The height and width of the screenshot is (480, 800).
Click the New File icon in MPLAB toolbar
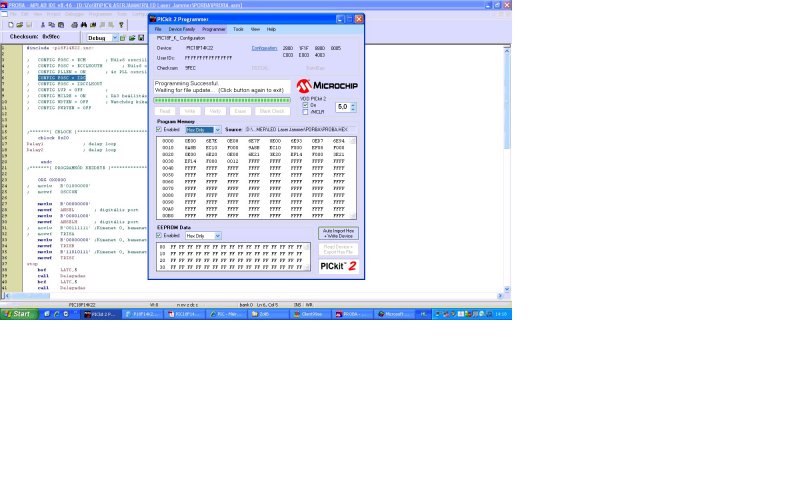pos(11,24)
